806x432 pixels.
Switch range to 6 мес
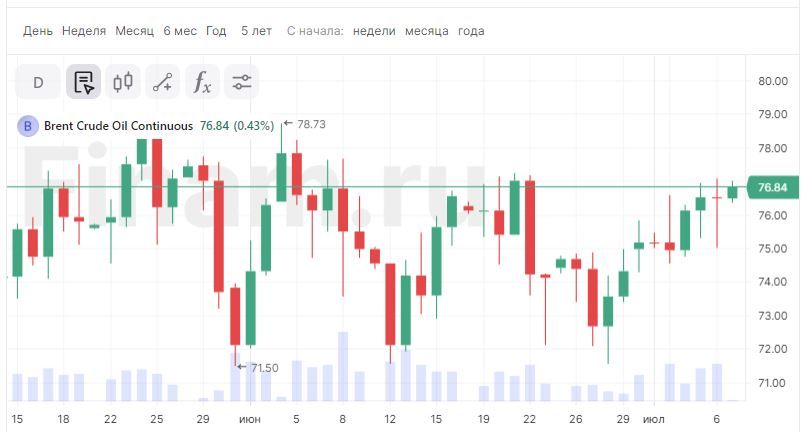pyautogui.click(x=180, y=31)
